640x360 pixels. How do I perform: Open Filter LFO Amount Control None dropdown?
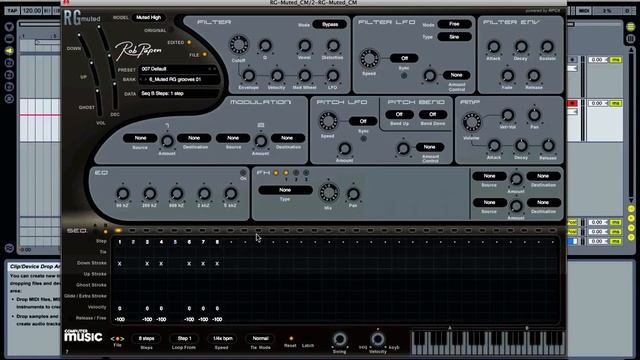coord(456,75)
